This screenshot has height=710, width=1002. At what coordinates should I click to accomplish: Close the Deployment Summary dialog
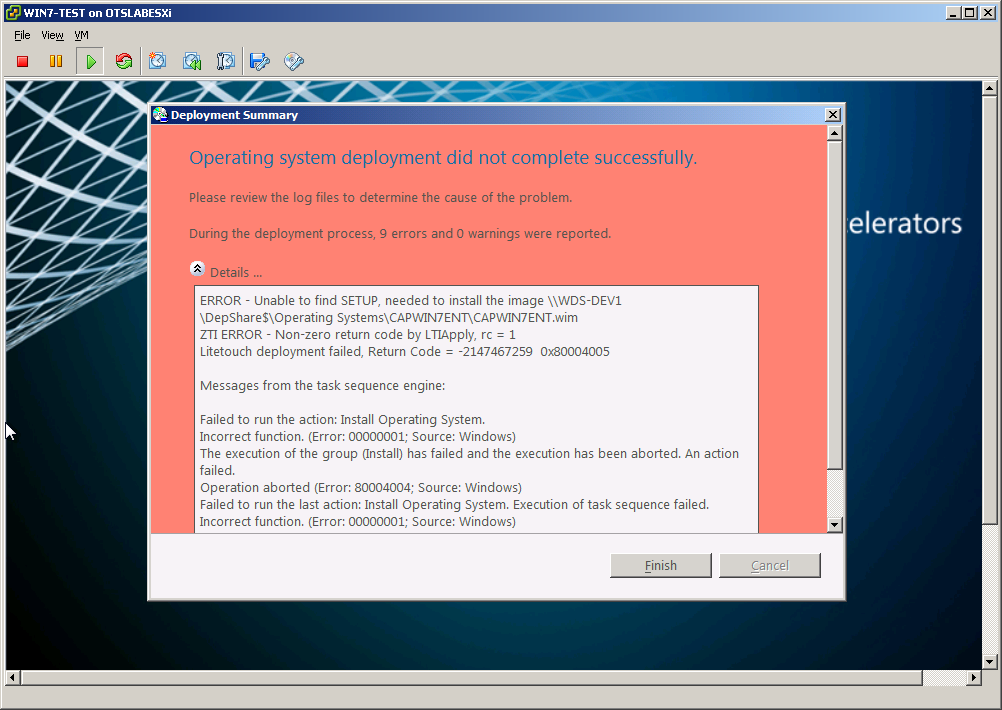coord(832,115)
